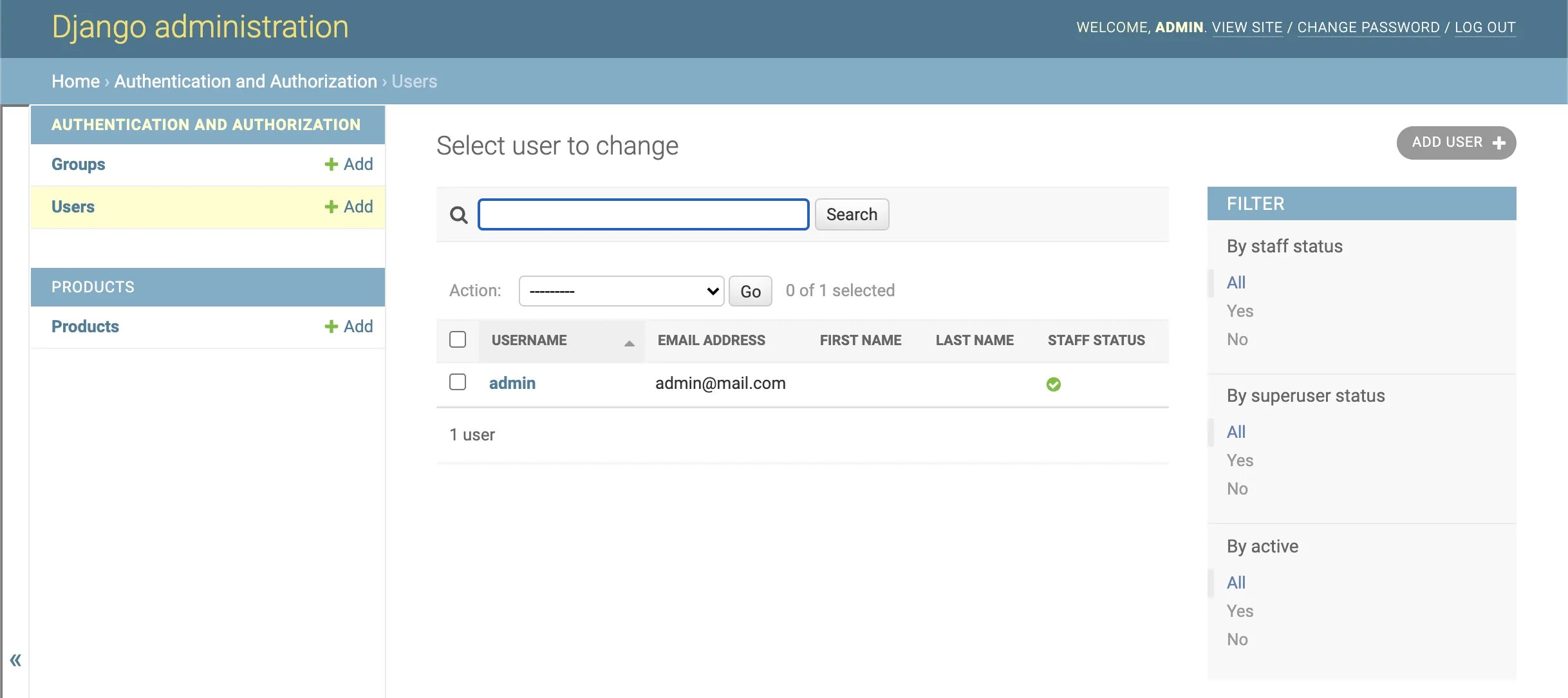Viewport: 1568px width, 698px height.
Task: Click the Go button for bulk actions
Action: 750,290
